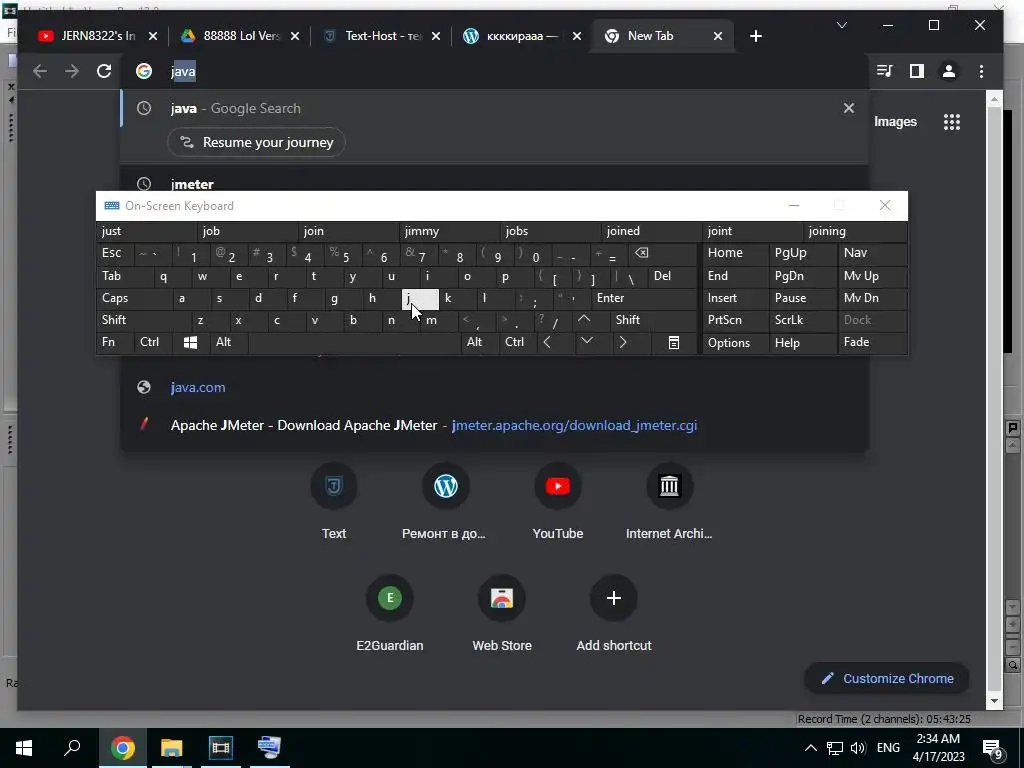Switch to the ккккираaa WordPress tab
1024x768 pixels.
coord(521,36)
